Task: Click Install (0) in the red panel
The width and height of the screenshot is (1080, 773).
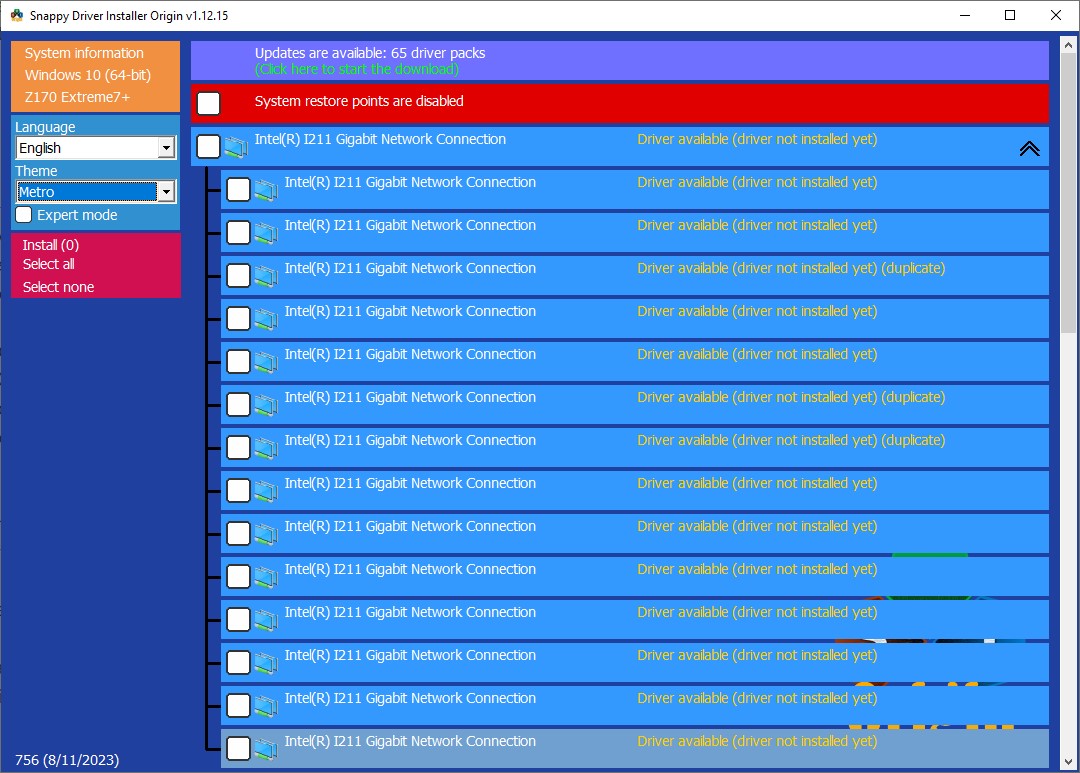Action: (51, 245)
